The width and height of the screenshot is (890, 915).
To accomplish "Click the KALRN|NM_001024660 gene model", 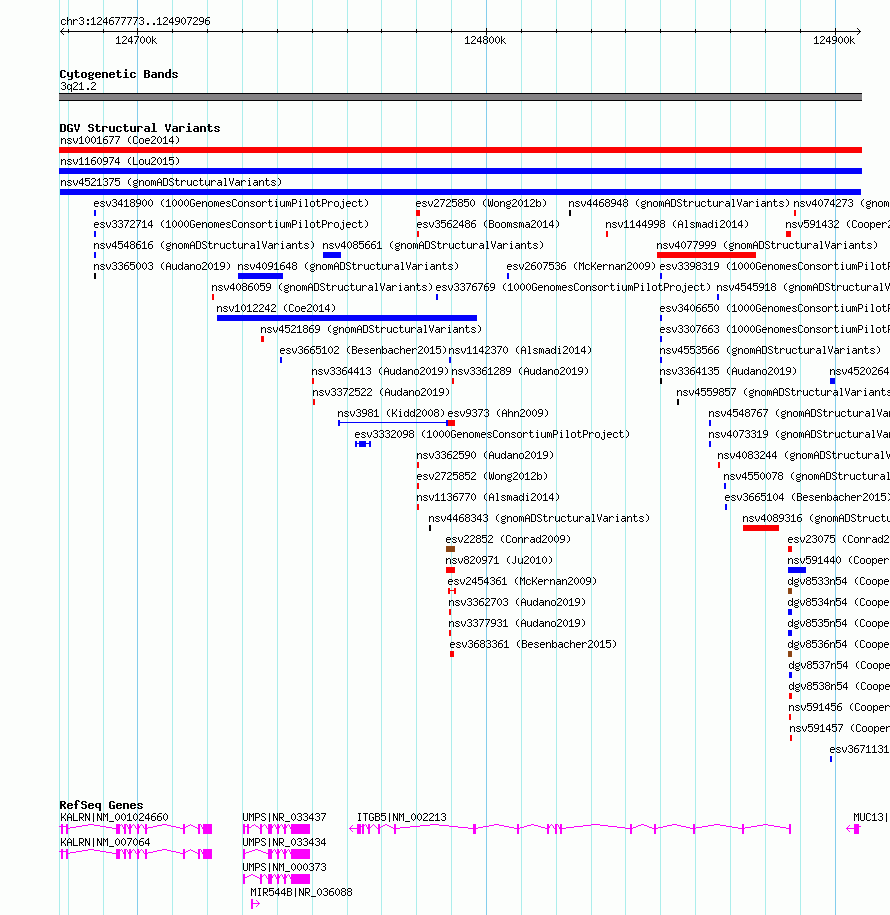I will 136,829.
